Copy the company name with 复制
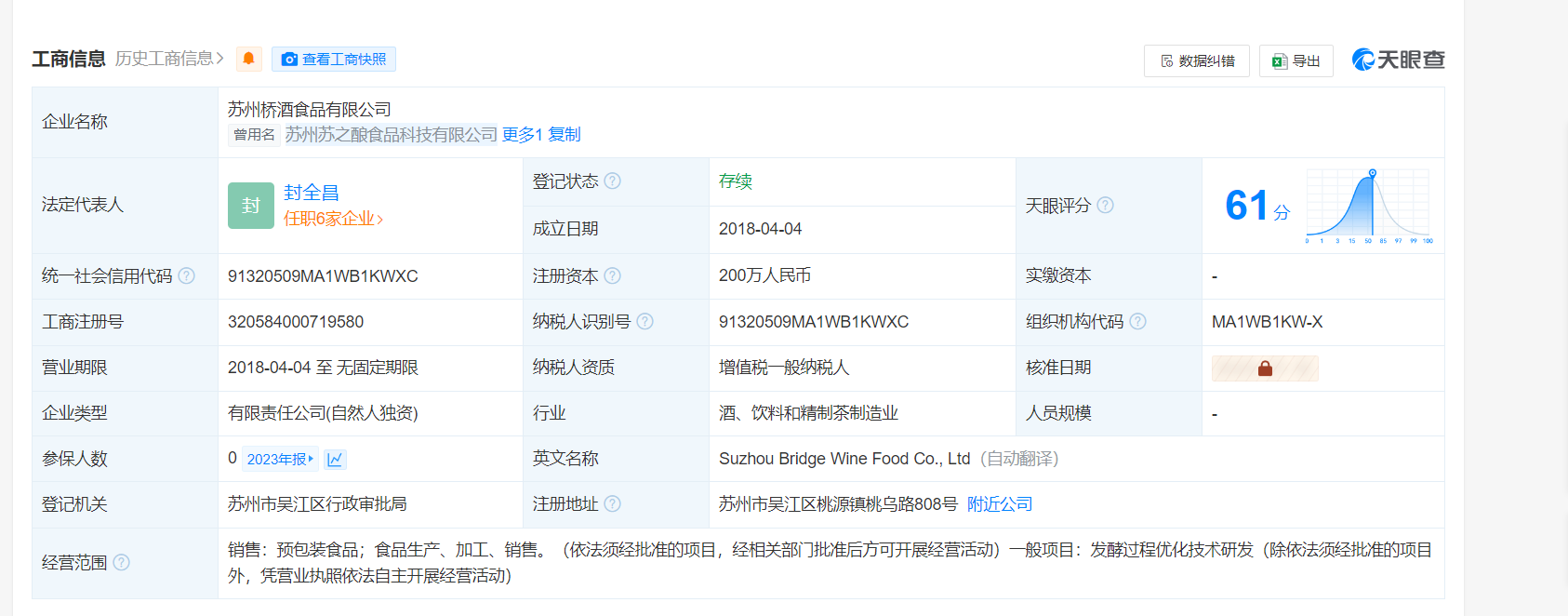The image size is (1568, 616). tap(565, 135)
